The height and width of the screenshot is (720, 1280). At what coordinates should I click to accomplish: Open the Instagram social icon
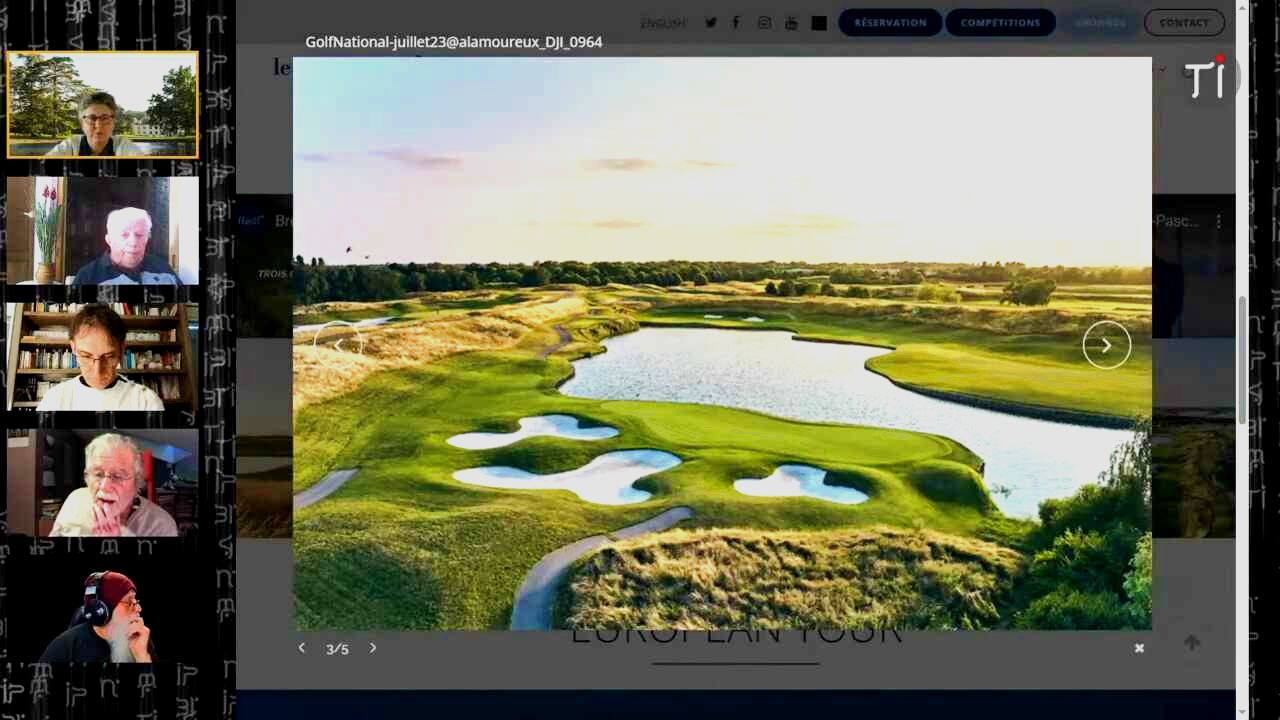pos(764,23)
